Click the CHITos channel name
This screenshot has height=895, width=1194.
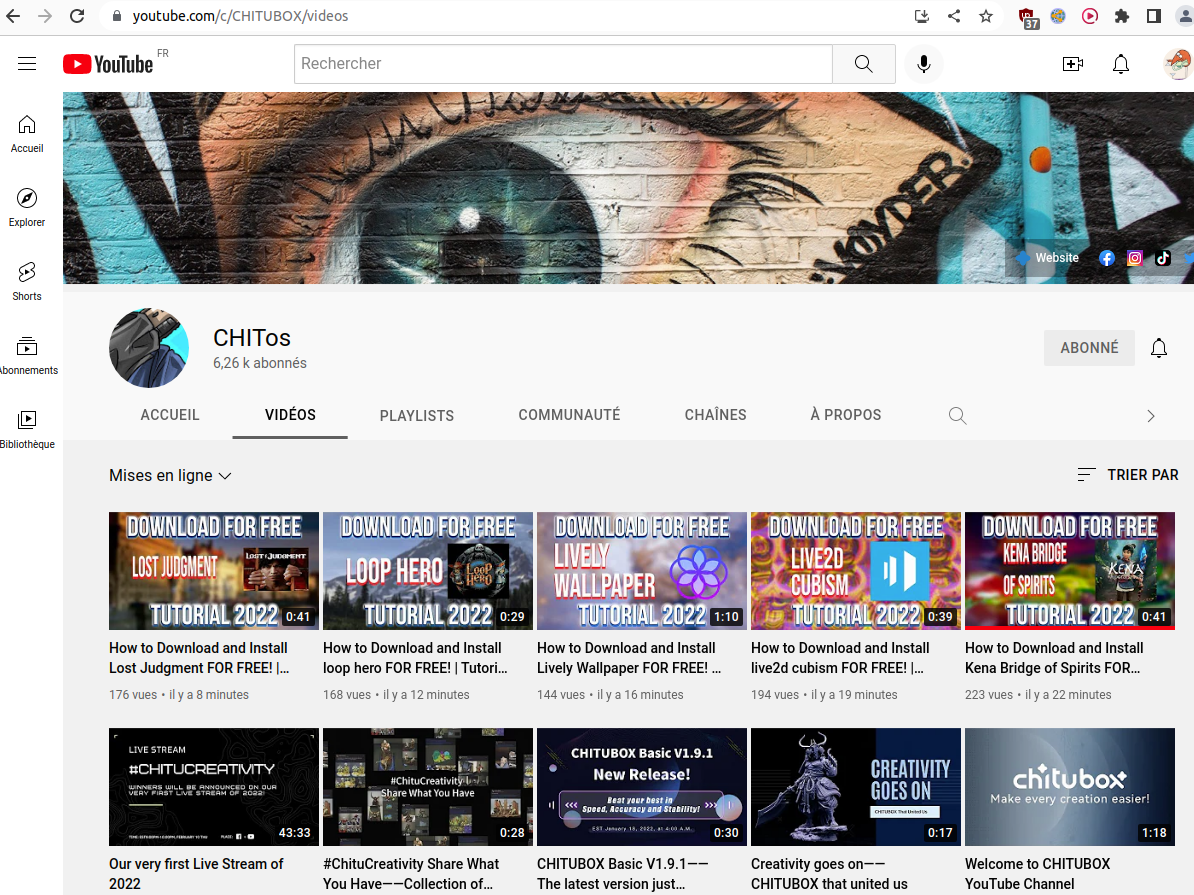[252, 337]
